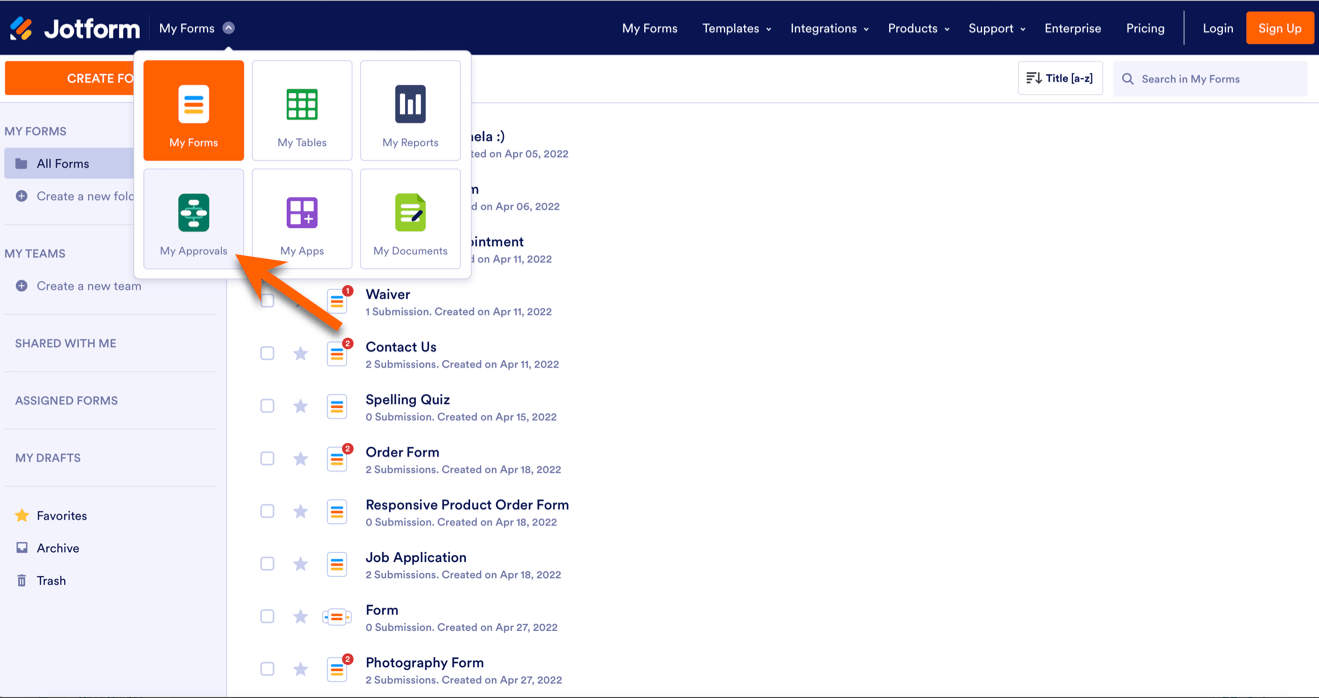
Task: Open My Forms in top navigation
Action: 650,28
